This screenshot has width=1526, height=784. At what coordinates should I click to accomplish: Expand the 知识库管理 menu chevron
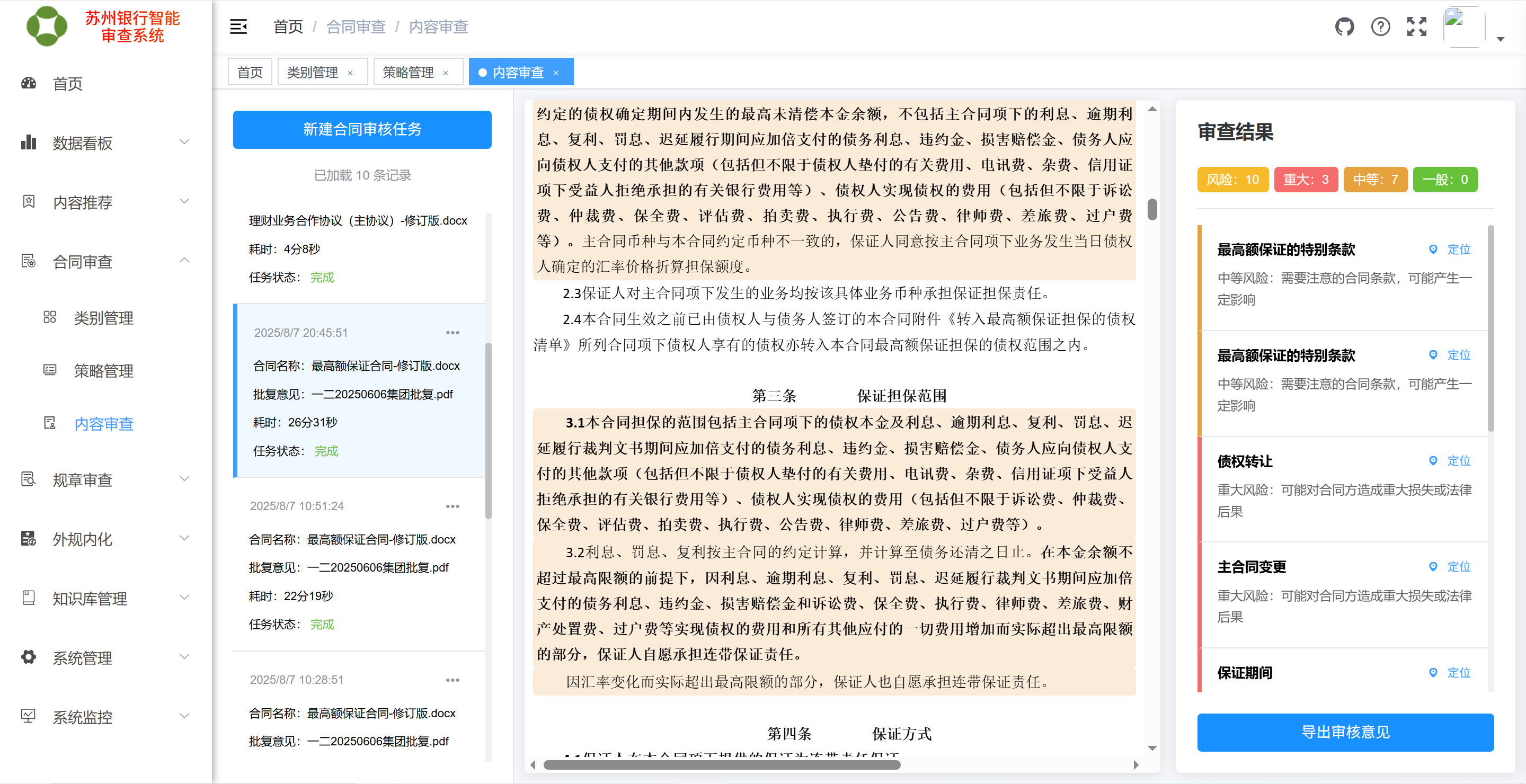click(x=184, y=598)
